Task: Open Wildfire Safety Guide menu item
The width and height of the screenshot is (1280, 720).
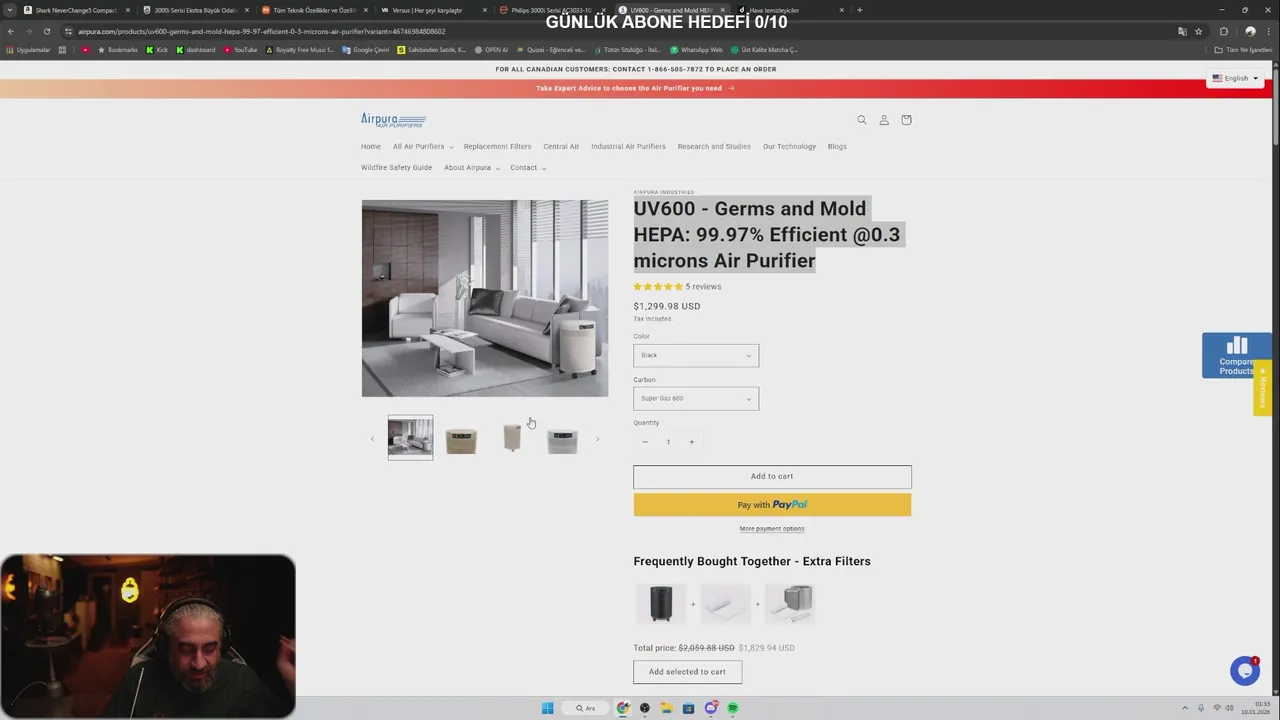Action: [x=396, y=168]
